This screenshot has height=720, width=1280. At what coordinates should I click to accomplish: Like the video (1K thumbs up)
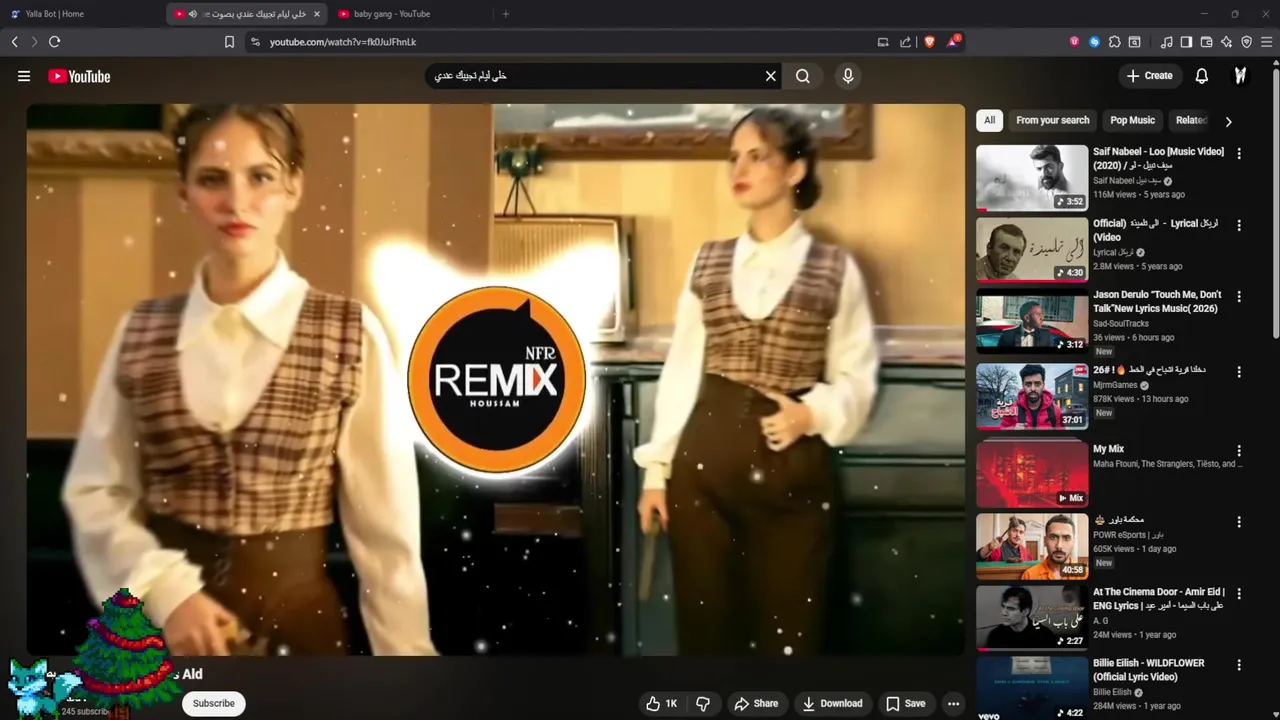click(x=663, y=703)
